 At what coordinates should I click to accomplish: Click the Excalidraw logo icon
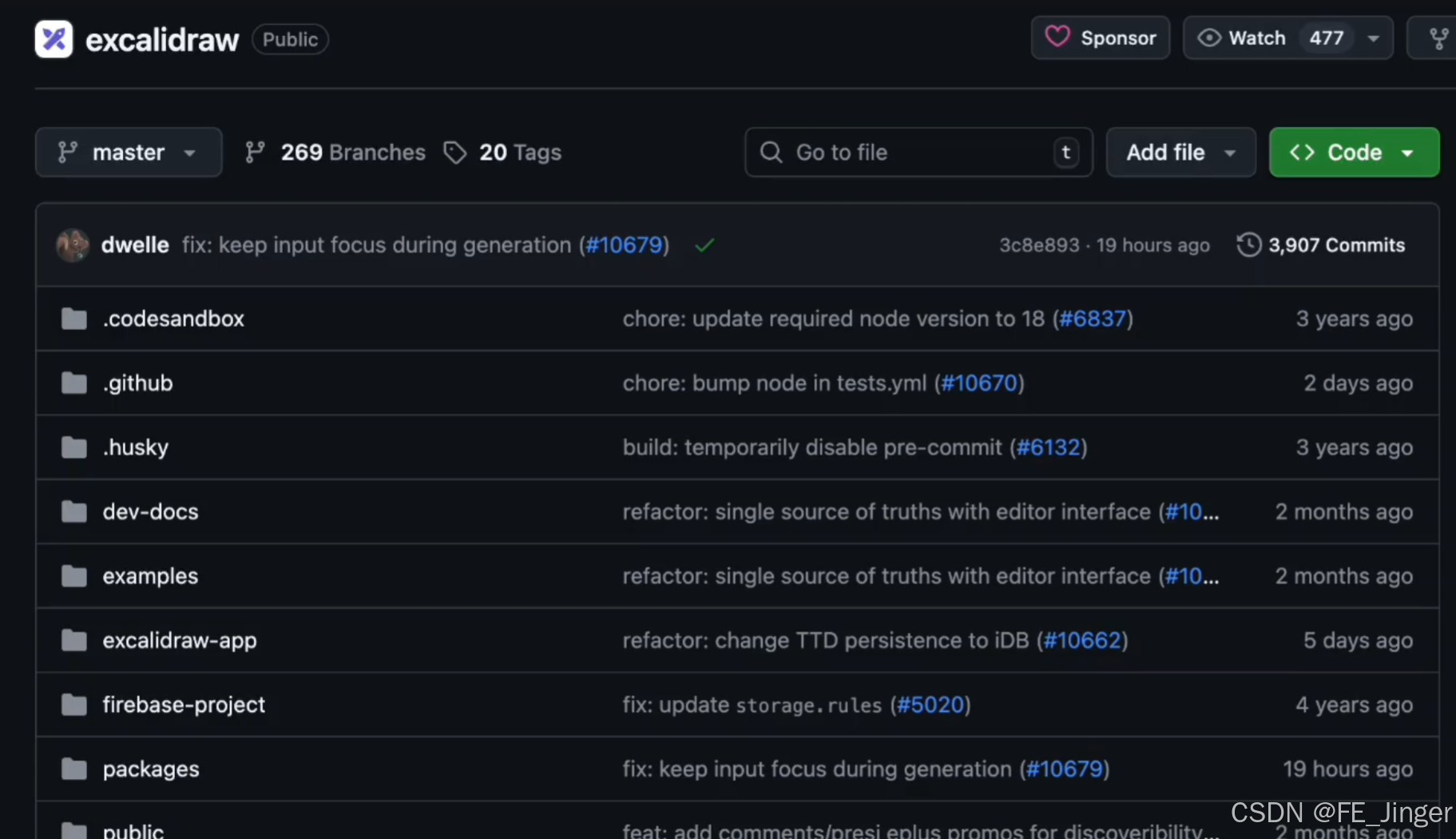coord(54,39)
